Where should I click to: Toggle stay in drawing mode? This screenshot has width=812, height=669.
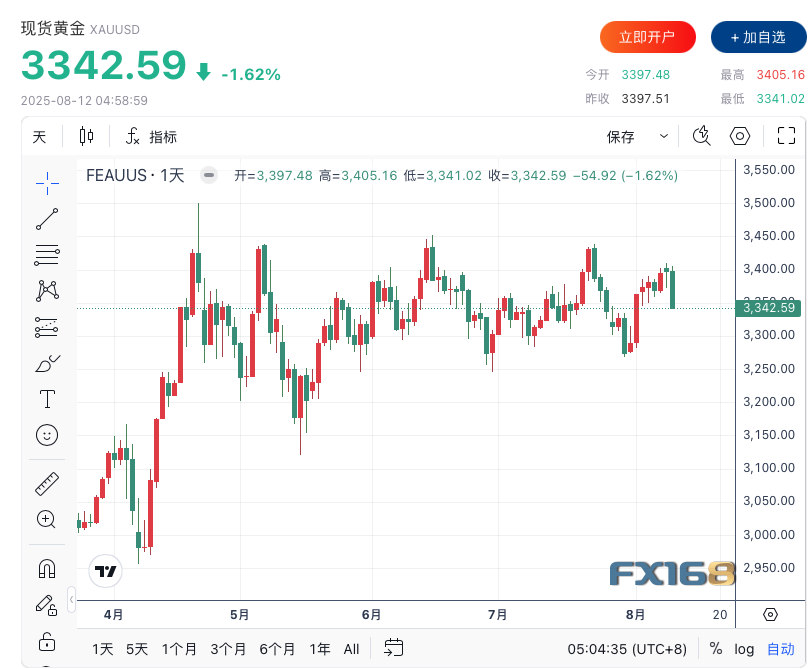[x=47, y=605]
